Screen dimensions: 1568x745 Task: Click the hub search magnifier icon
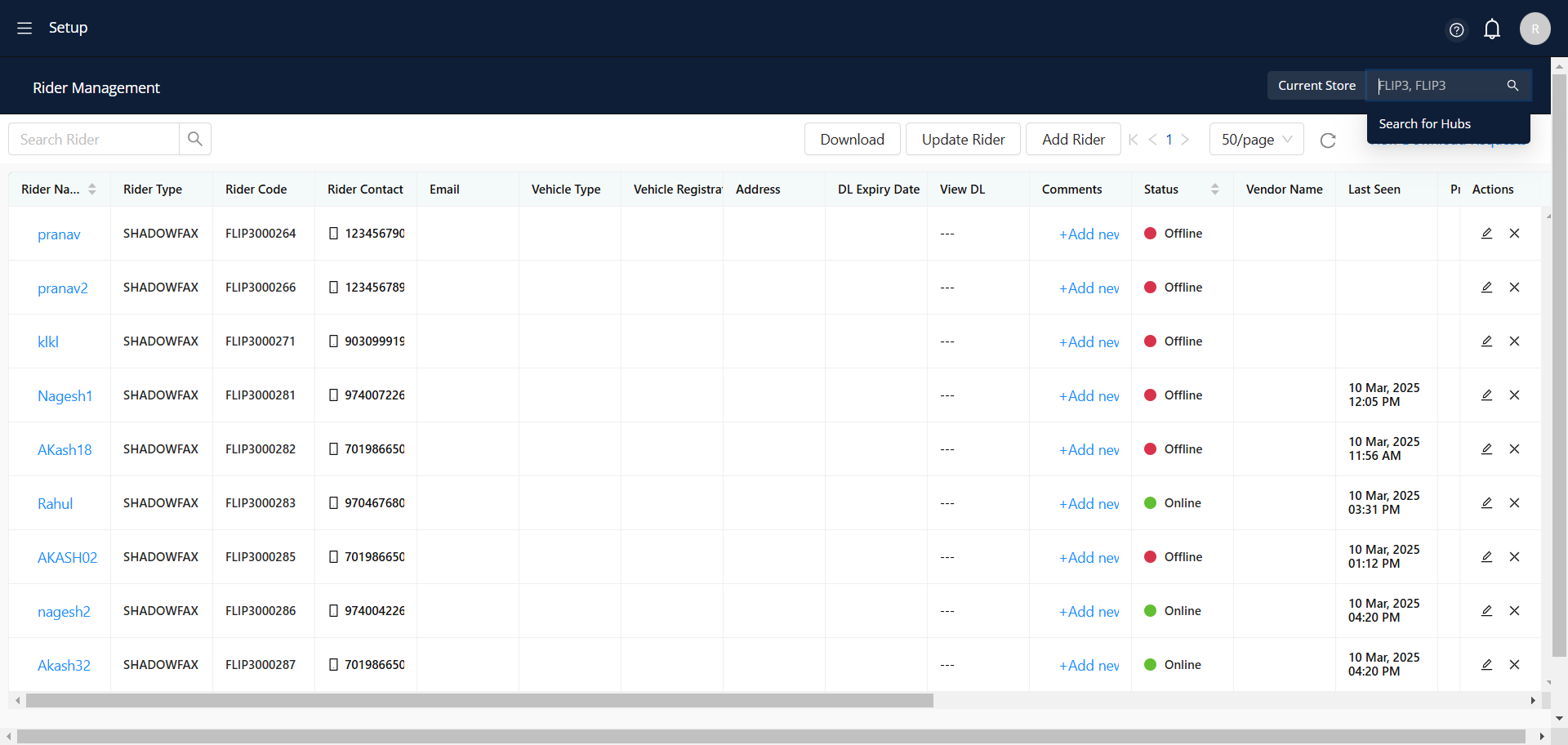tap(1512, 85)
